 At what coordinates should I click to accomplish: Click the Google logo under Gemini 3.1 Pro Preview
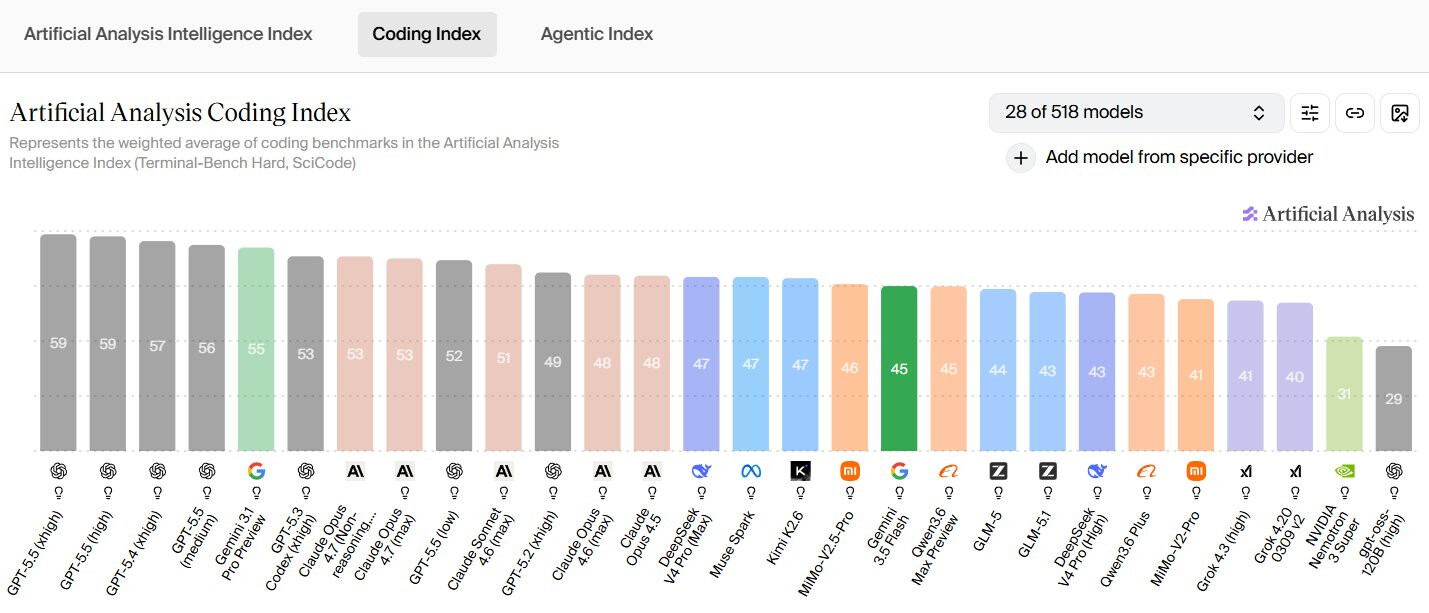coord(256,470)
